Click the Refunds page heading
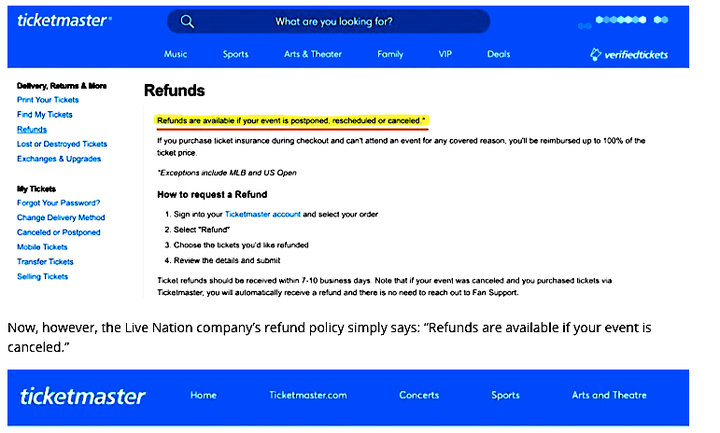Screen dimensions: 720x433 [174, 90]
